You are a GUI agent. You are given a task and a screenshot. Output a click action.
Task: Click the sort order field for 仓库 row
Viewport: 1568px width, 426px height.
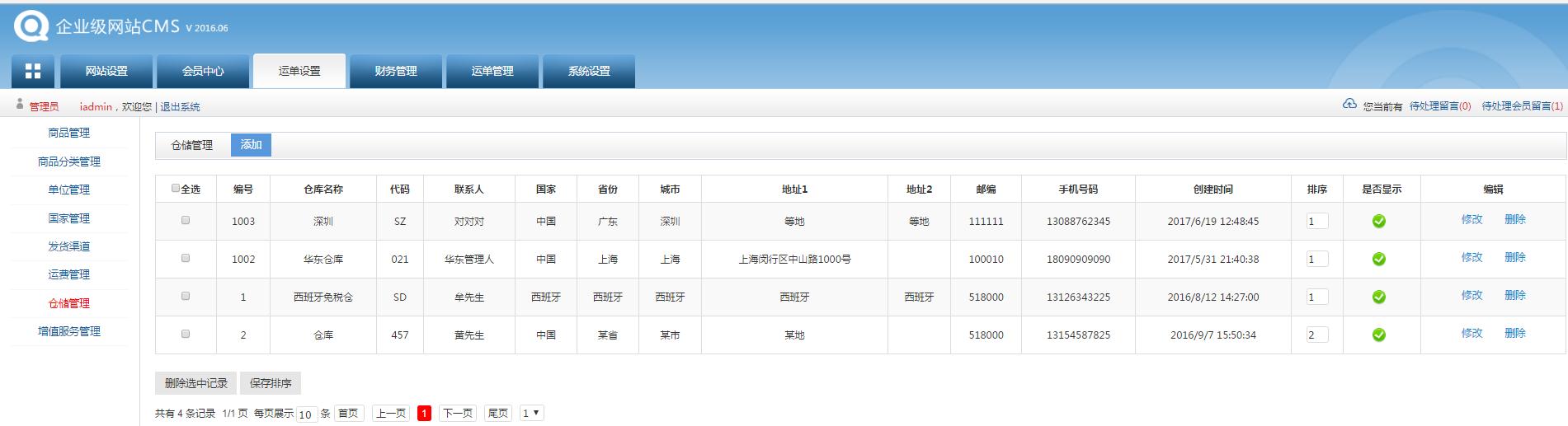pyautogui.click(x=1316, y=335)
